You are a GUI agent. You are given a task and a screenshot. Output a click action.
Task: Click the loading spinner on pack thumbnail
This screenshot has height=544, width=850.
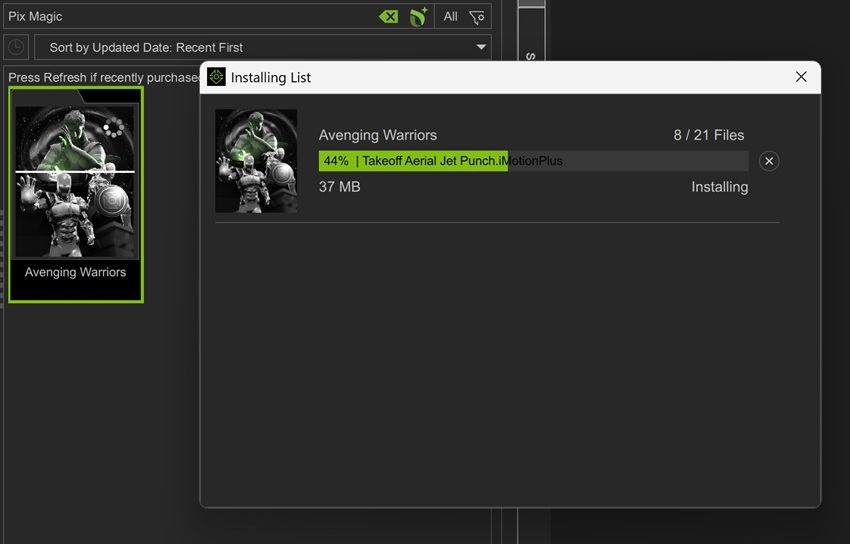click(x=115, y=128)
